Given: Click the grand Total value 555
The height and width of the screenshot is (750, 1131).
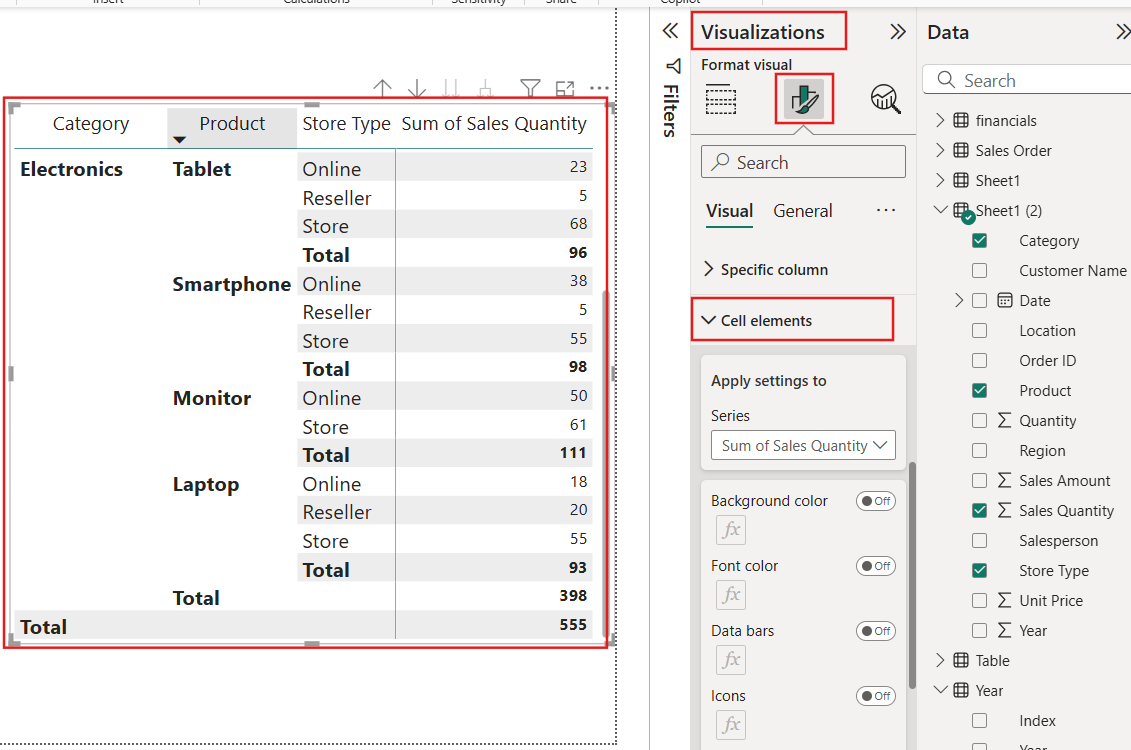Looking at the screenshot, I should coord(573,625).
